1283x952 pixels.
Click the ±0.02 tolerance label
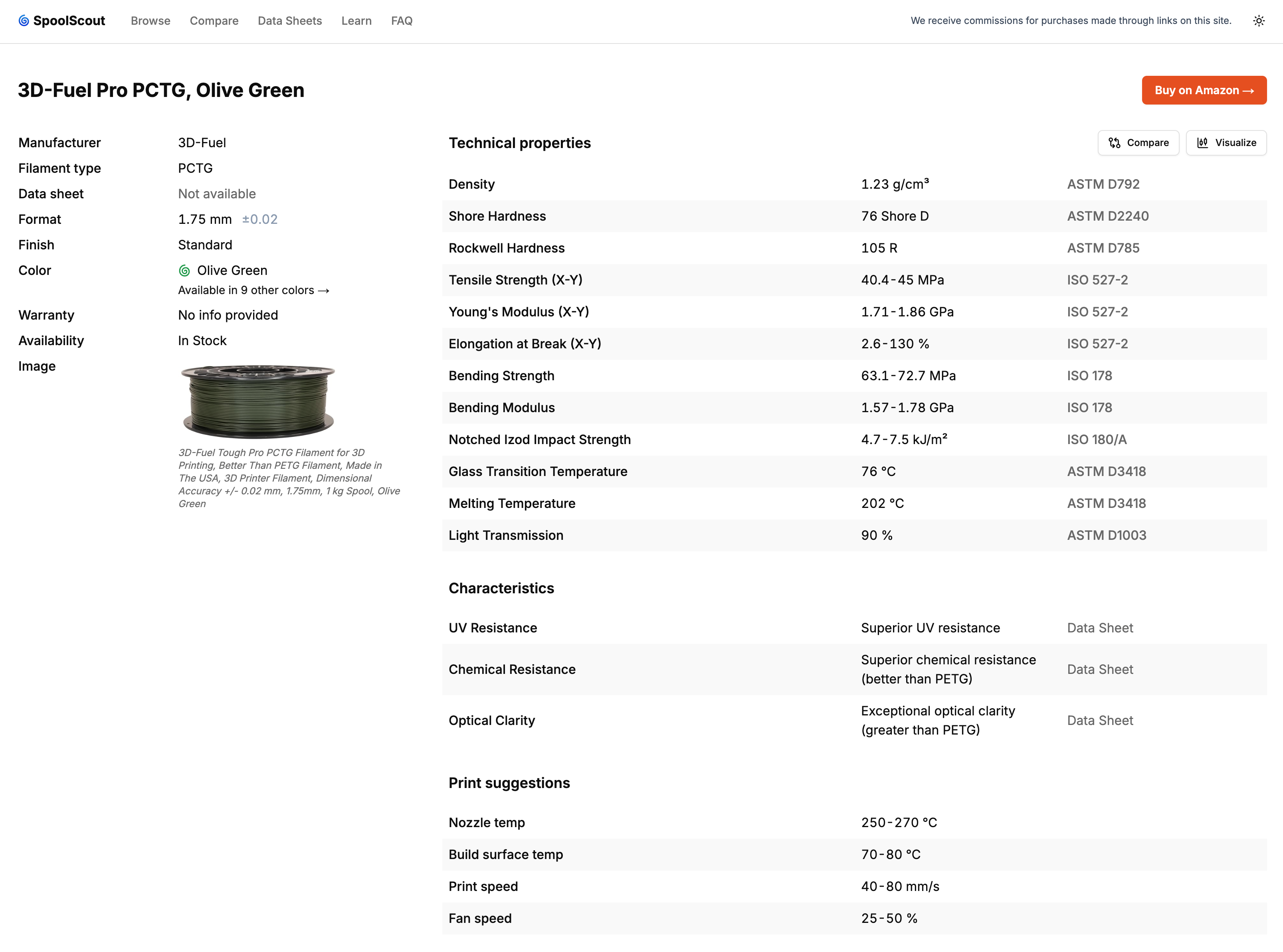pyautogui.click(x=260, y=219)
